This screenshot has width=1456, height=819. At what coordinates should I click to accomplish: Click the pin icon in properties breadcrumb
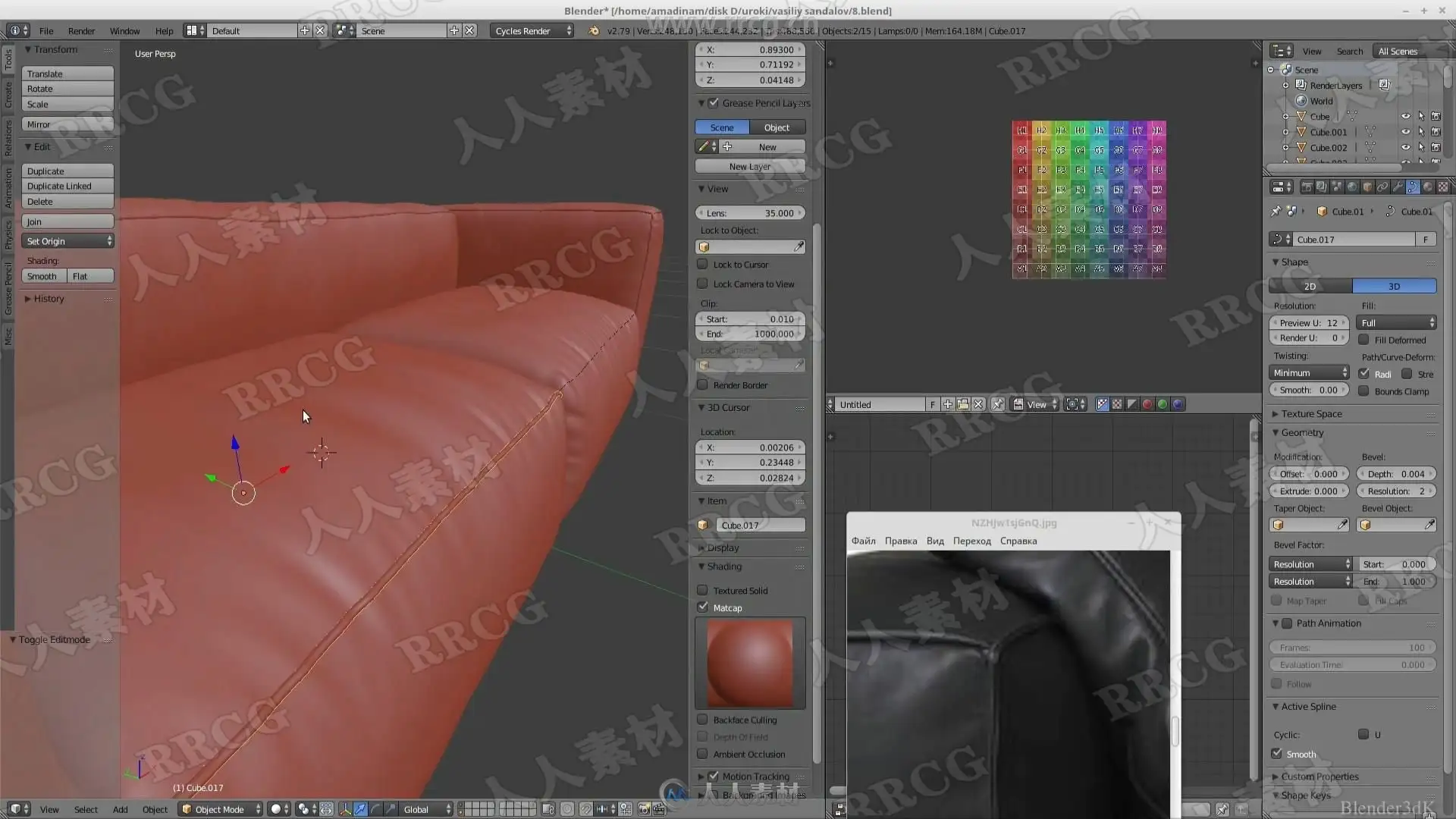pos(1276,212)
